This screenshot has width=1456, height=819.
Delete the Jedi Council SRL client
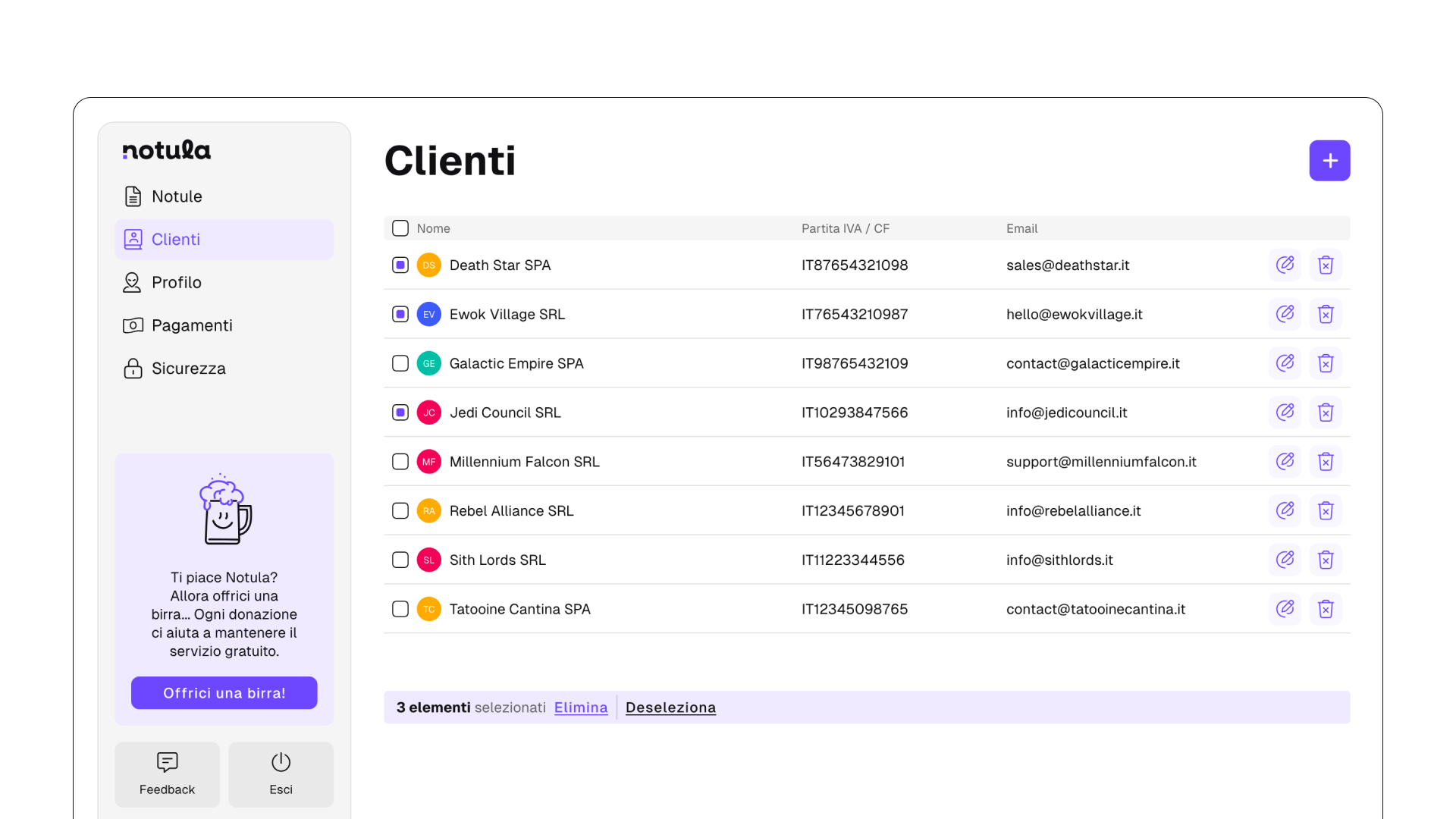pyautogui.click(x=1326, y=413)
